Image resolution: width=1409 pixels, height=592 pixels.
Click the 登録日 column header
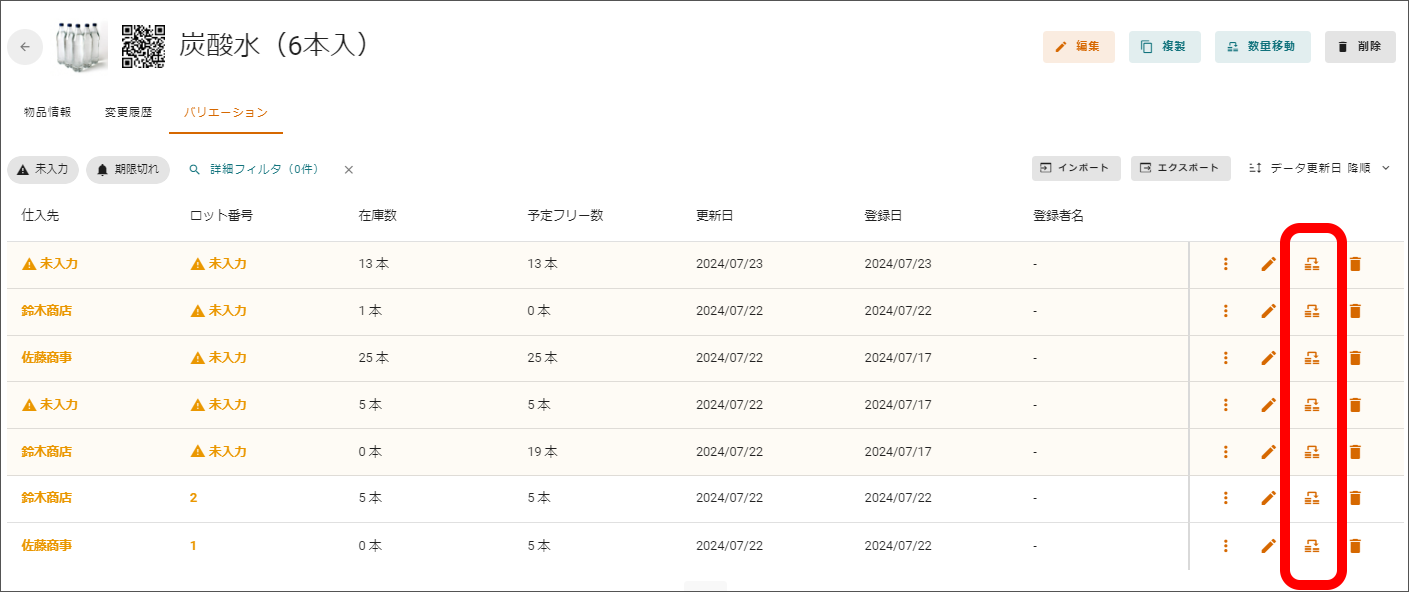(x=884, y=216)
